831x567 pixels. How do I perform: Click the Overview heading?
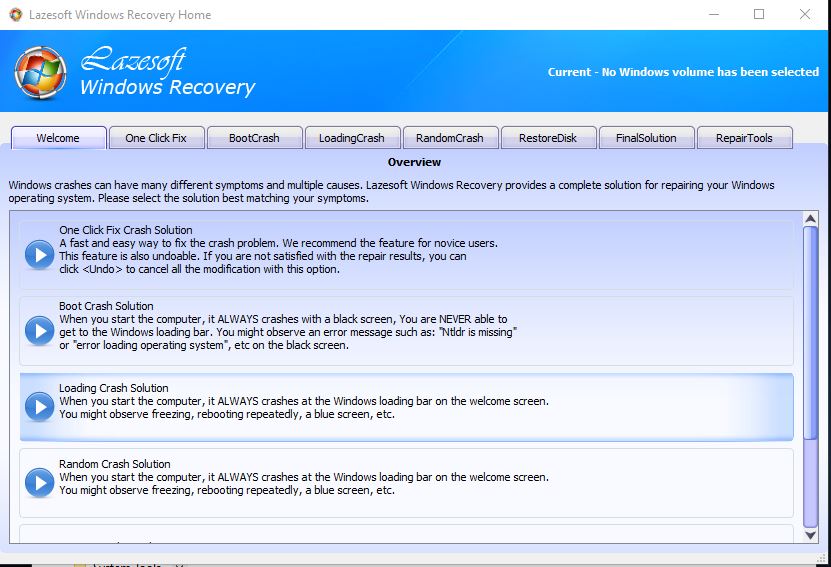pyautogui.click(x=414, y=162)
